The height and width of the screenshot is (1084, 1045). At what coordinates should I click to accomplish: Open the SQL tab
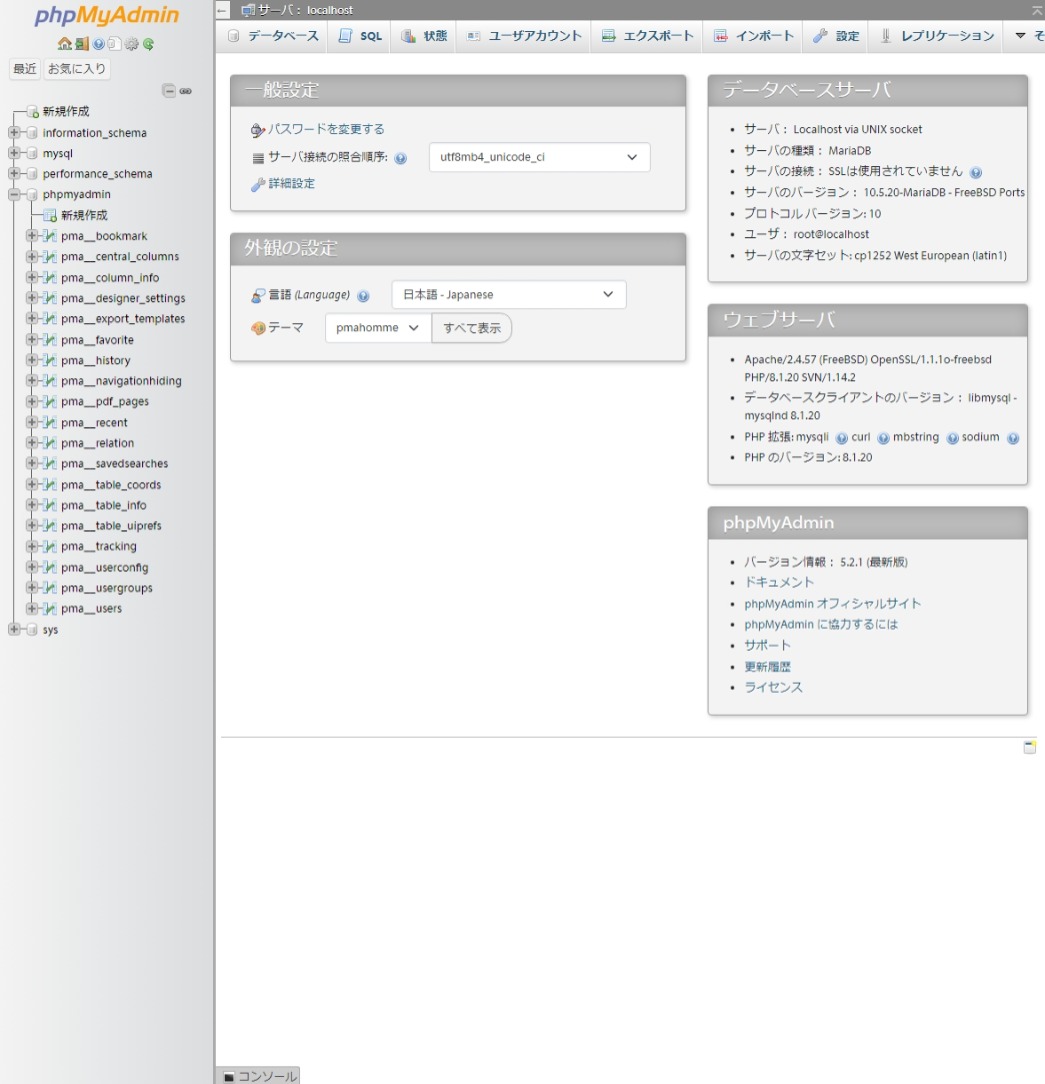[x=360, y=36]
